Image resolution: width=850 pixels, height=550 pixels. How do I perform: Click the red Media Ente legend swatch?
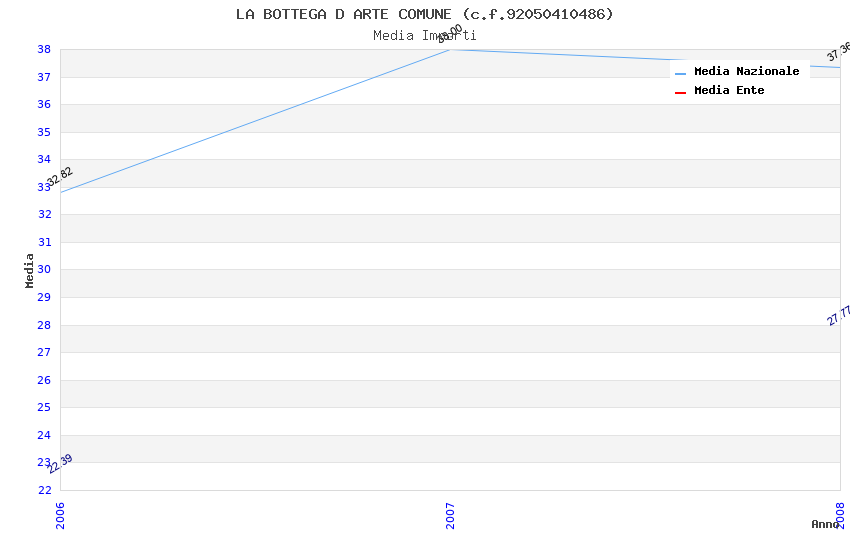[x=680, y=93]
